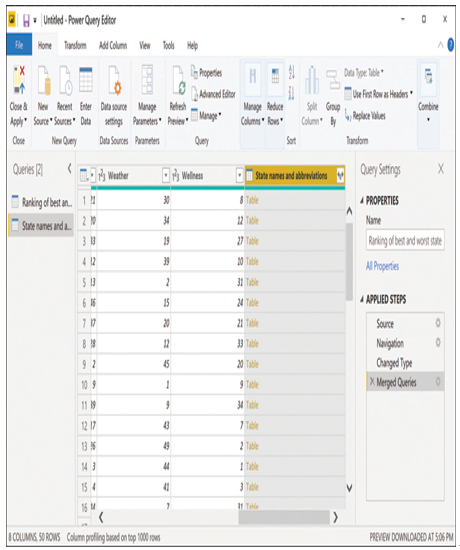
Task: Click the query Name input field
Action: 405,240
